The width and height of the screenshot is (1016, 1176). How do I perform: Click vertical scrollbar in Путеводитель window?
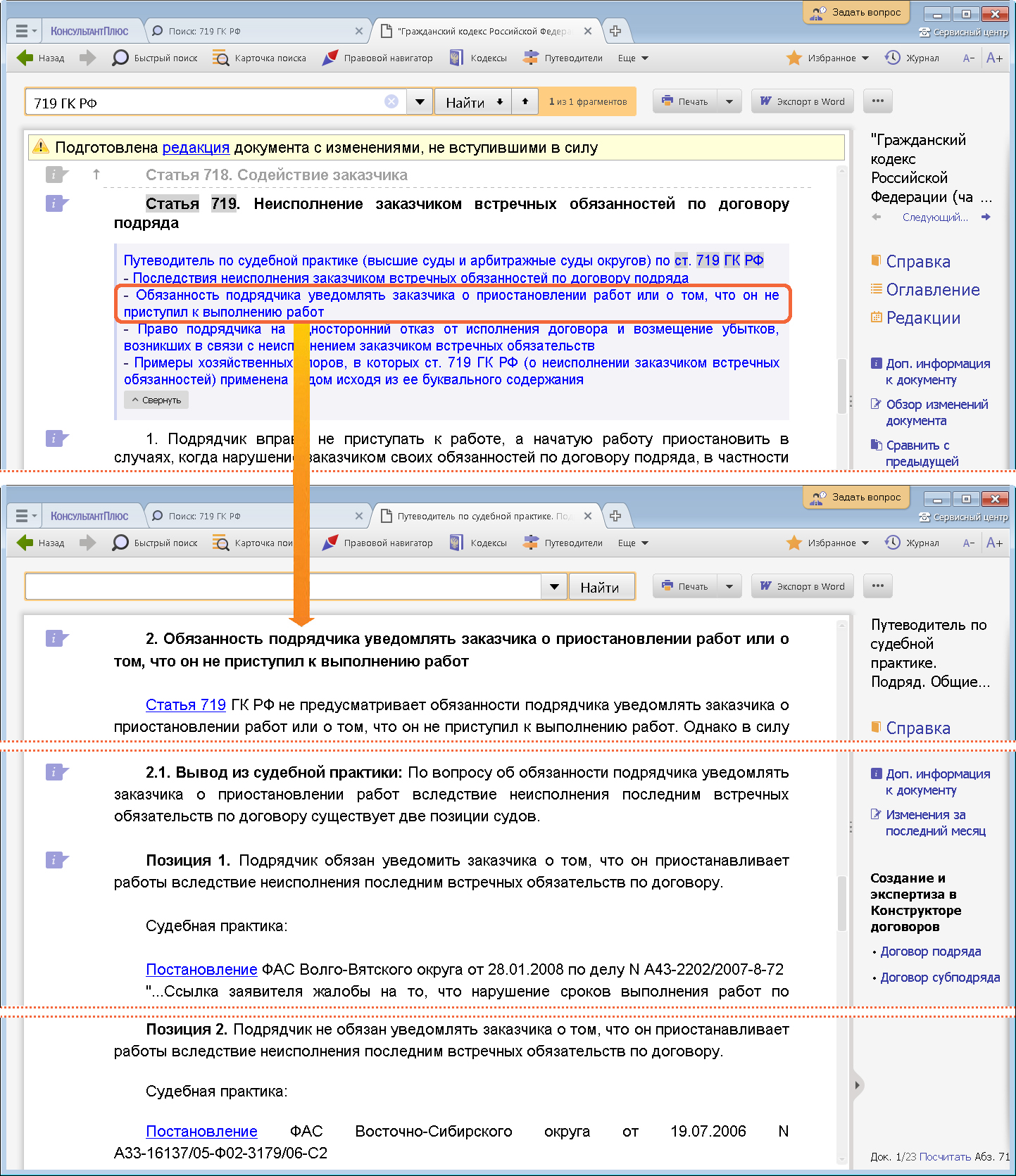[x=841, y=903]
